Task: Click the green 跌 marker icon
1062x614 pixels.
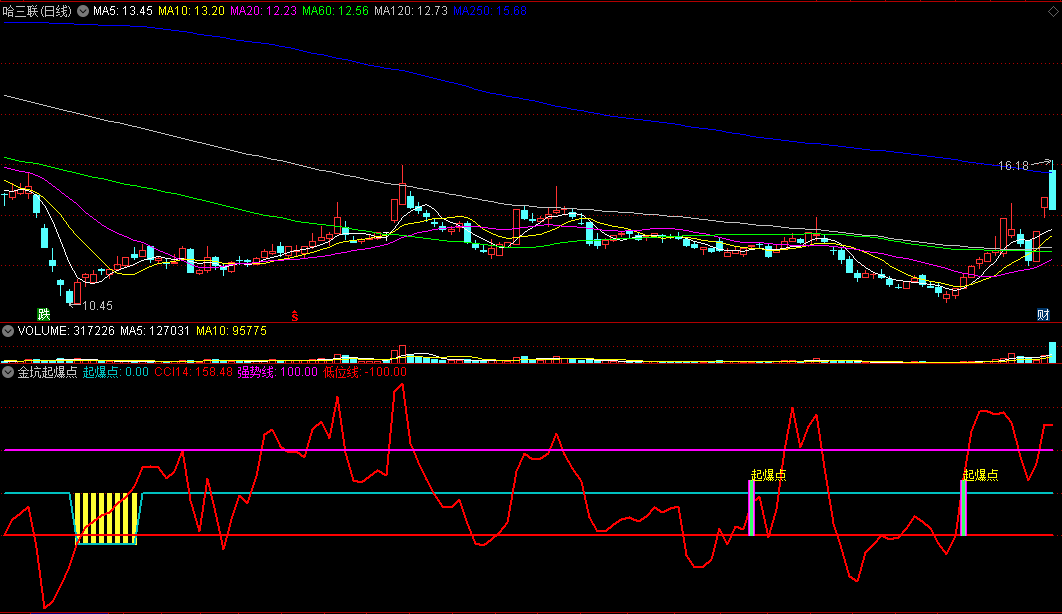Action: pyautogui.click(x=44, y=314)
